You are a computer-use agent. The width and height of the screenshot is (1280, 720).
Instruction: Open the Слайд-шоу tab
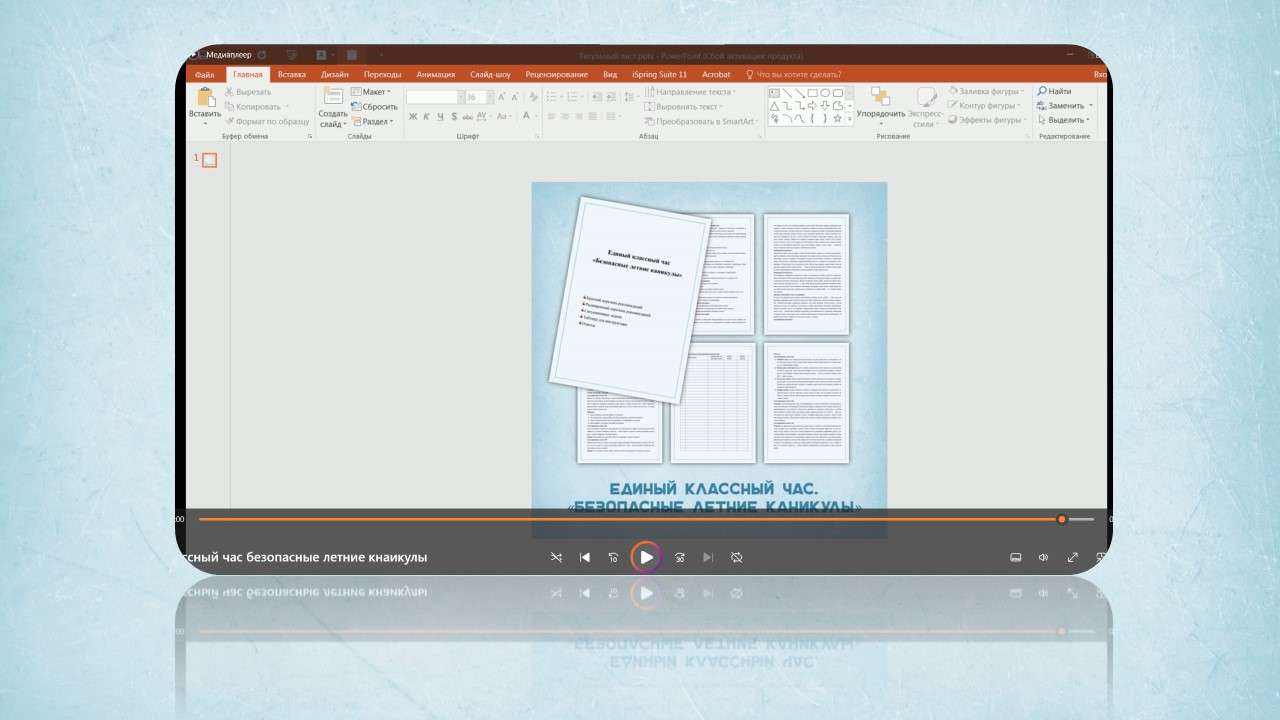490,74
